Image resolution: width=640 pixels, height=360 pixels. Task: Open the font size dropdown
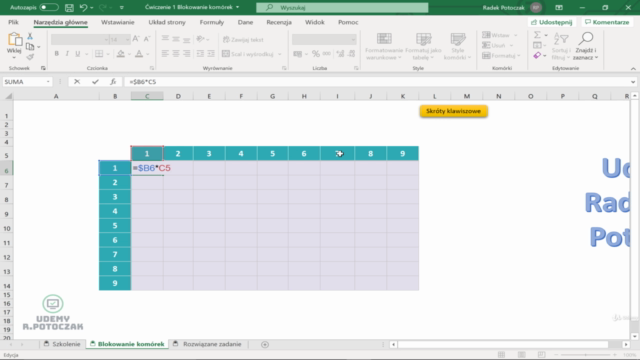coord(127,40)
